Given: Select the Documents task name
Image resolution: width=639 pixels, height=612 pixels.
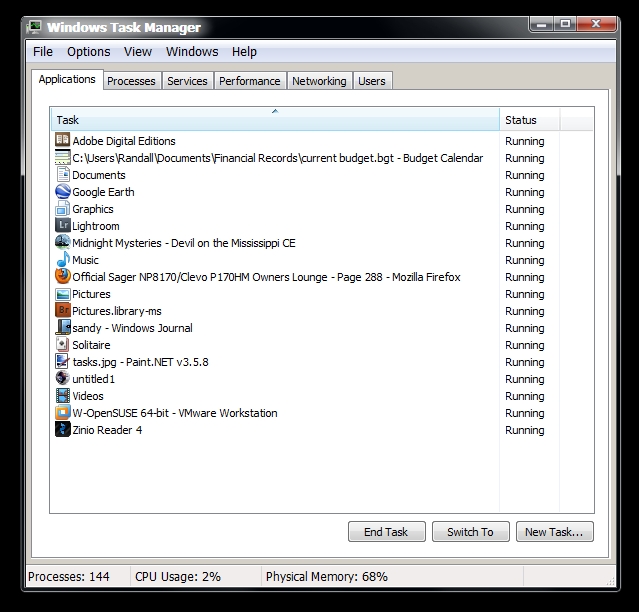Looking at the screenshot, I should [x=99, y=175].
